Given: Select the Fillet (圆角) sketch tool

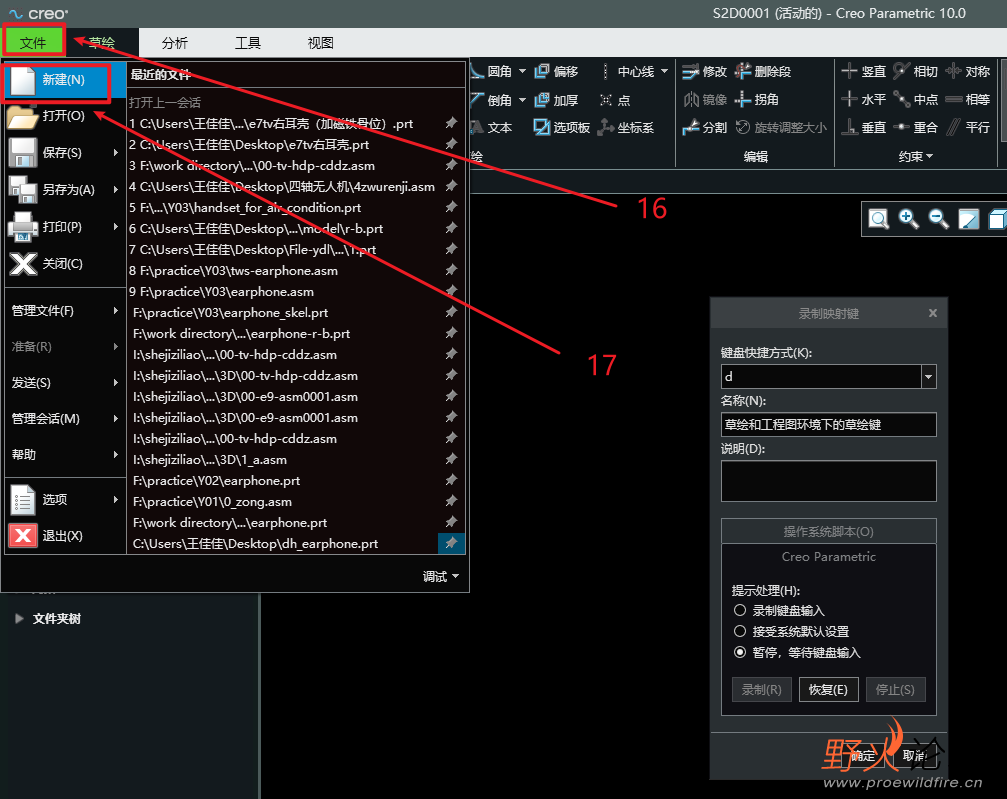Looking at the screenshot, I should [492, 71].
